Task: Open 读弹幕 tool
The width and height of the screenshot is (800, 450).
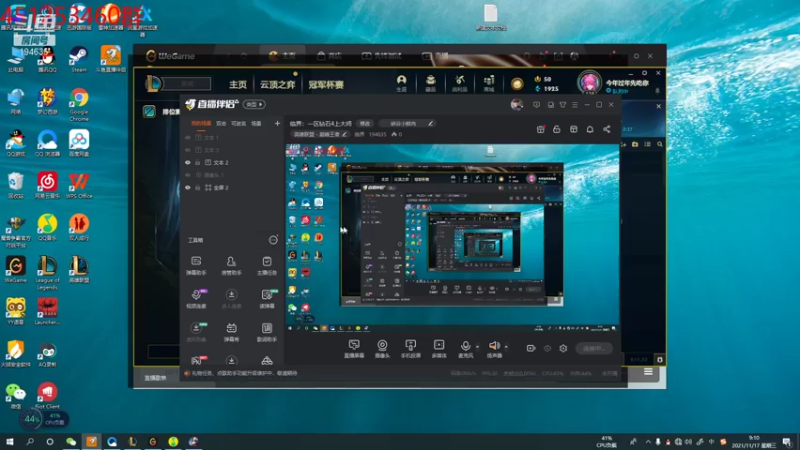Action: coord(266,299)
